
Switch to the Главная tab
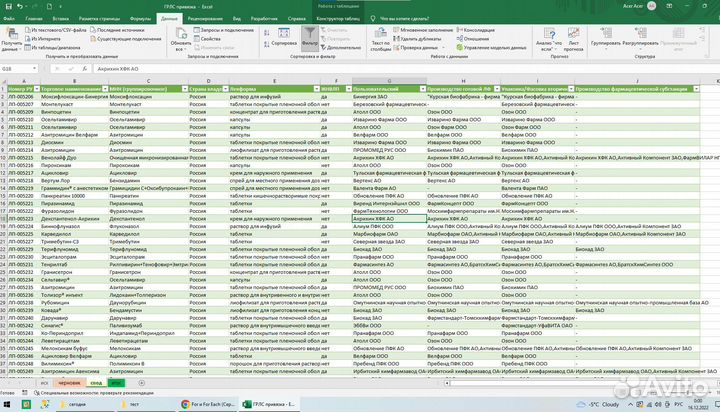34,18
